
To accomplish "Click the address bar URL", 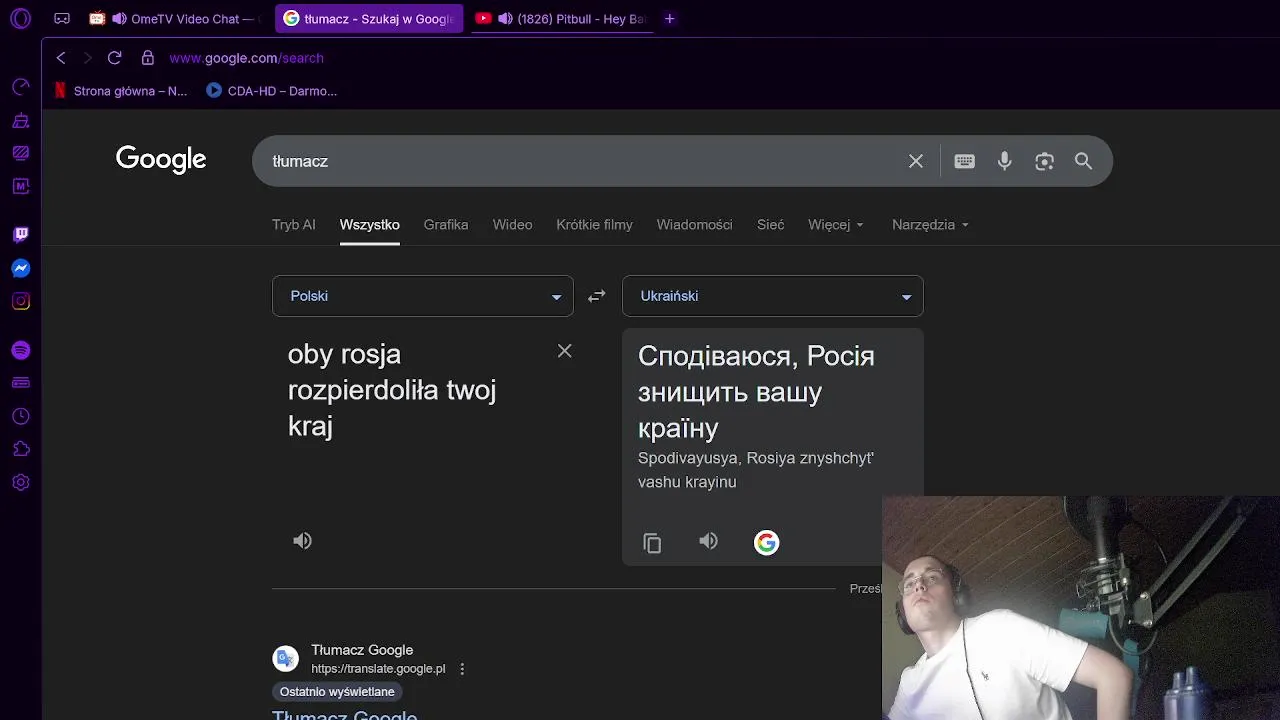I will (x=246, y=58).
